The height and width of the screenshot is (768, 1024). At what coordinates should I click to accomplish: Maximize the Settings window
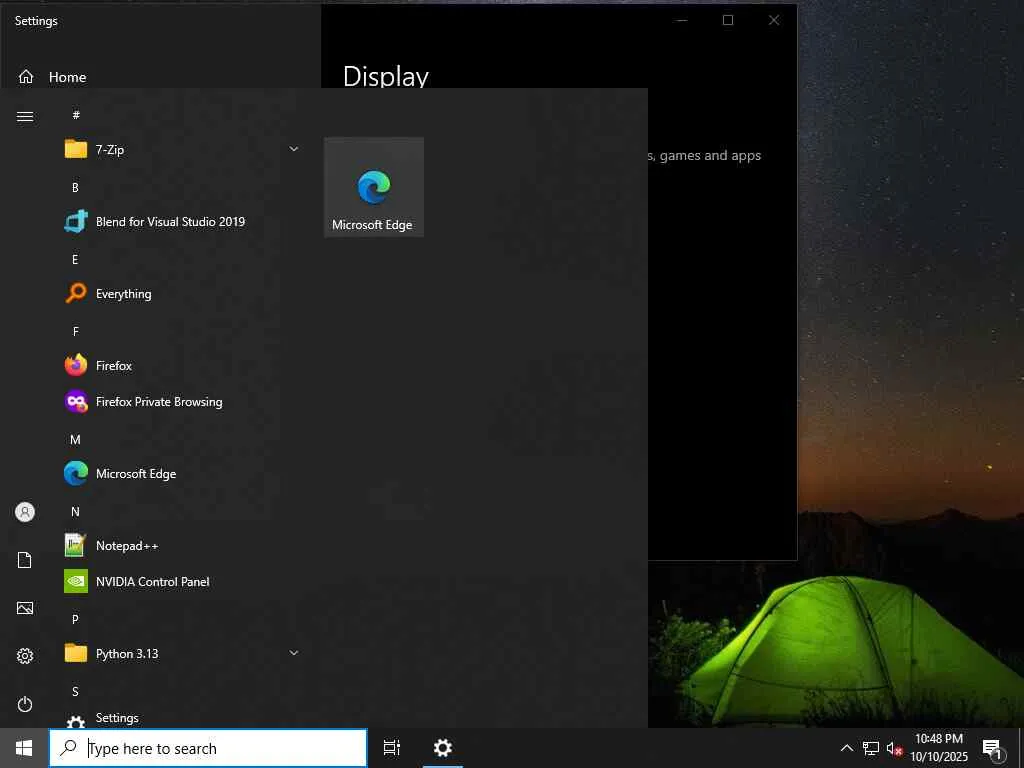coord(728,20)
